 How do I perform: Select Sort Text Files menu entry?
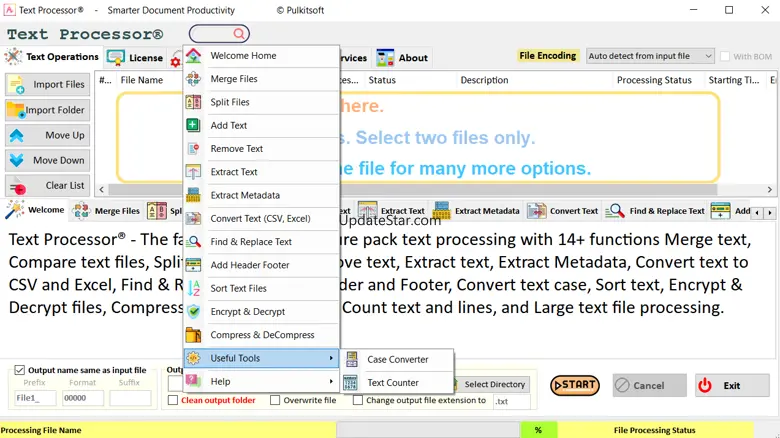(x=262, y=288)
